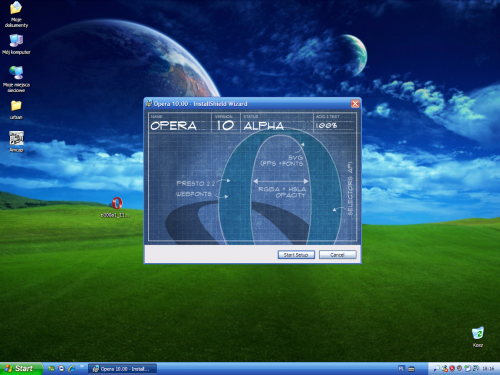Click the network tray icon with red badge
This screenshot has height=375, width=500.
click(445, 369)
